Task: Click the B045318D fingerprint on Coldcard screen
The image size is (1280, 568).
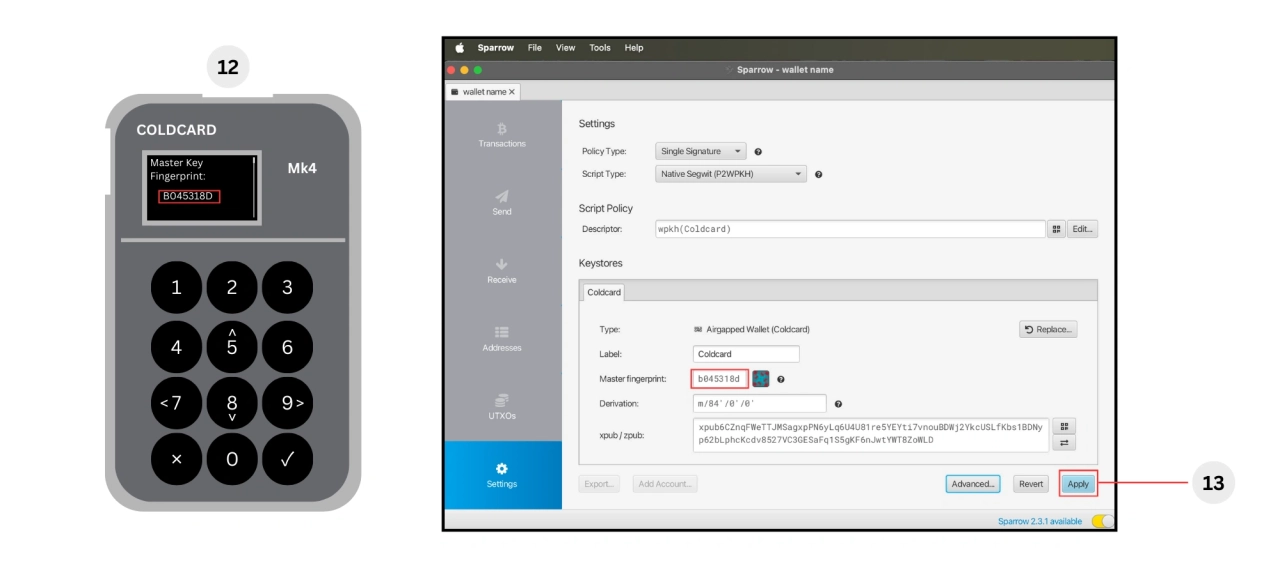Action: click(189, 196)
